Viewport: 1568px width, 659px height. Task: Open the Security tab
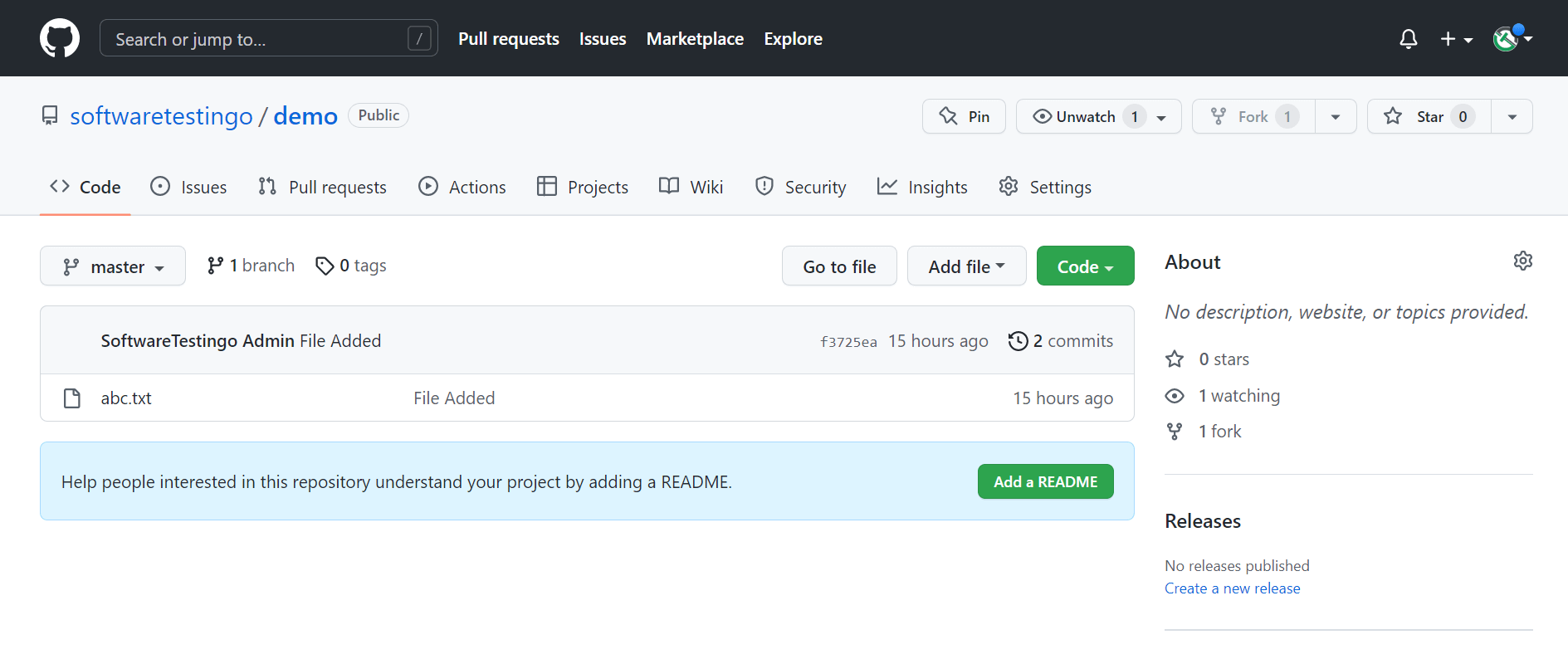point(801,187)
